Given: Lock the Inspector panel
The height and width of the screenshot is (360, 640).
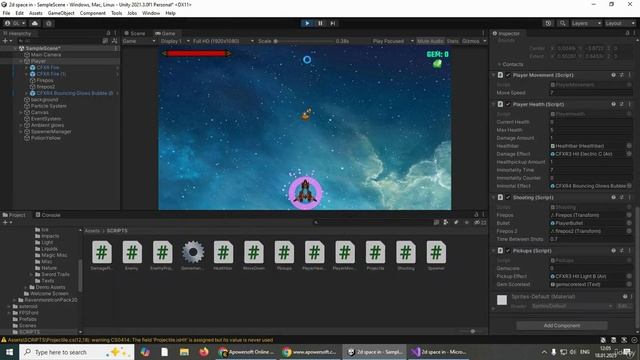Looking at the screenshot, I should [627, 33].
